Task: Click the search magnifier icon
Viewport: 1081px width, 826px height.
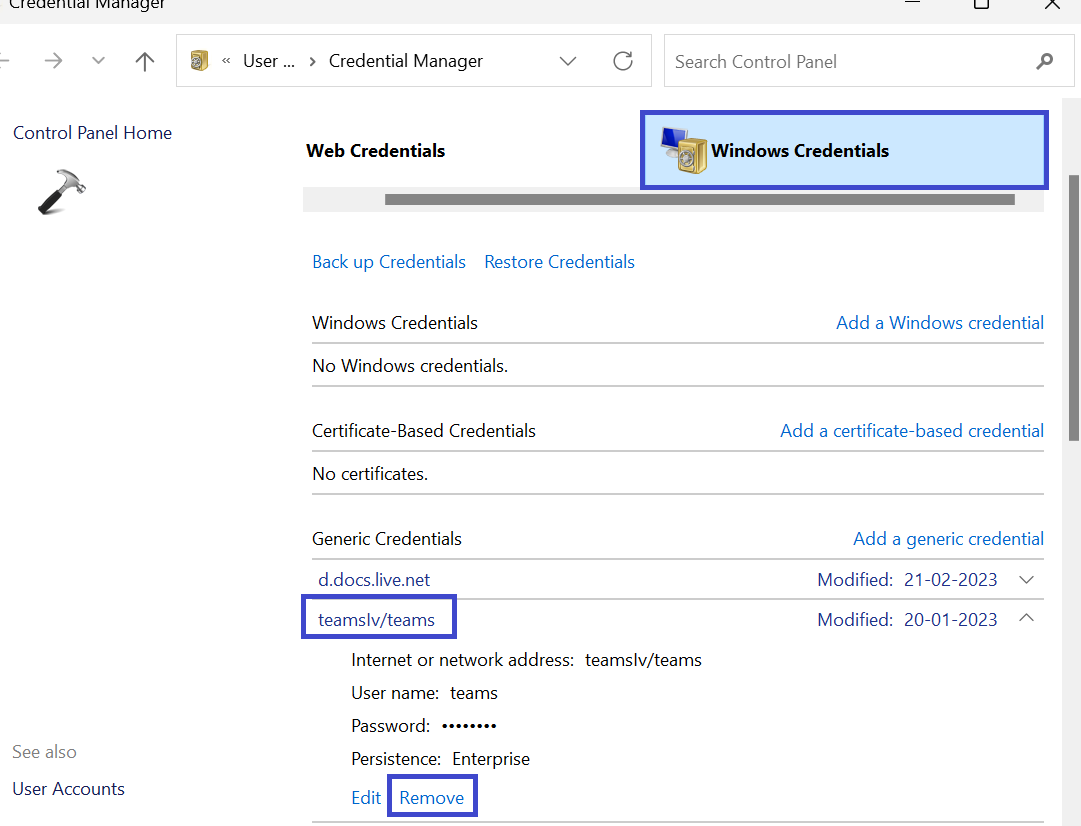Action: coord(1045,61)
